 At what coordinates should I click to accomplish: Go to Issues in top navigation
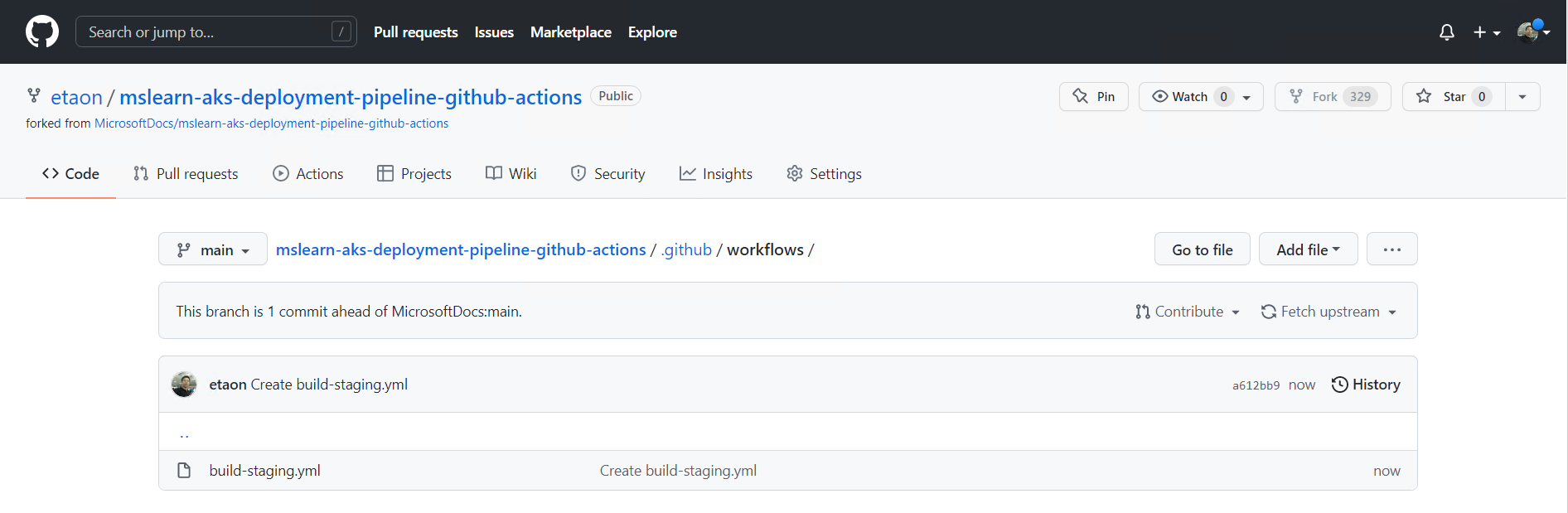pyautogui.click(x=494, y=32)
